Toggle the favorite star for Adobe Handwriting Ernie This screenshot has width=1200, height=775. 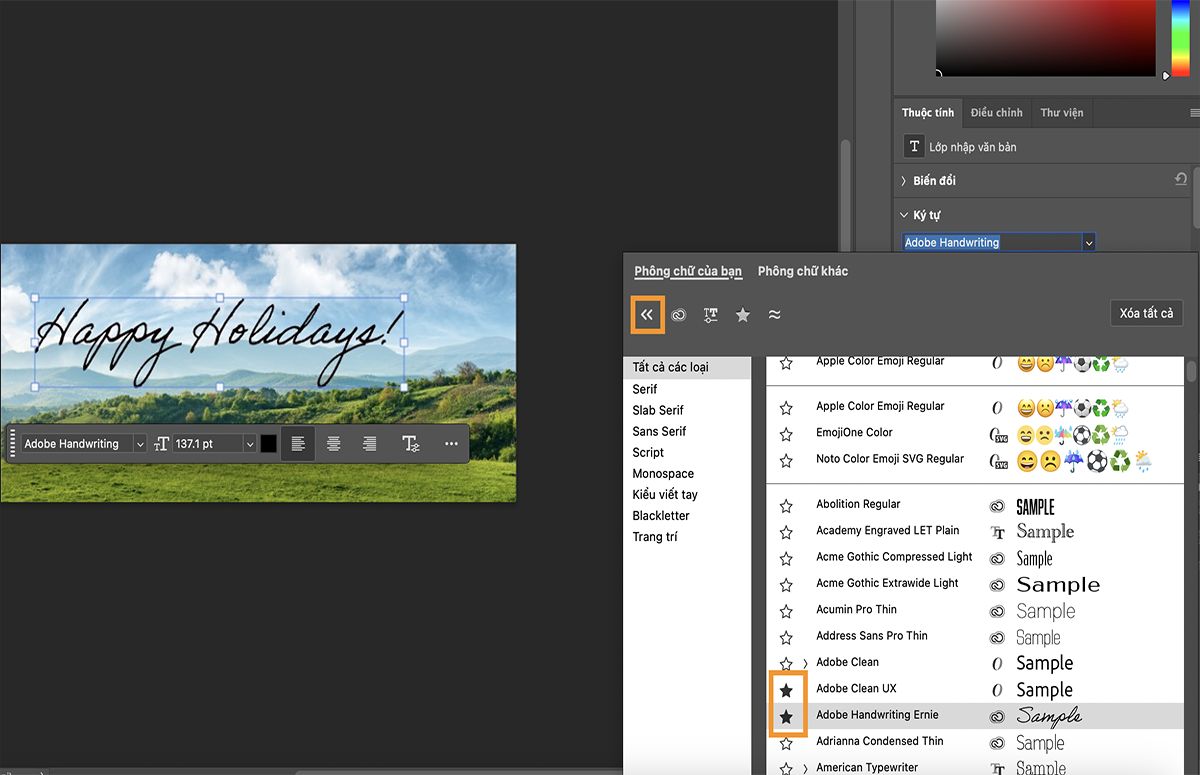pos(788,715)
